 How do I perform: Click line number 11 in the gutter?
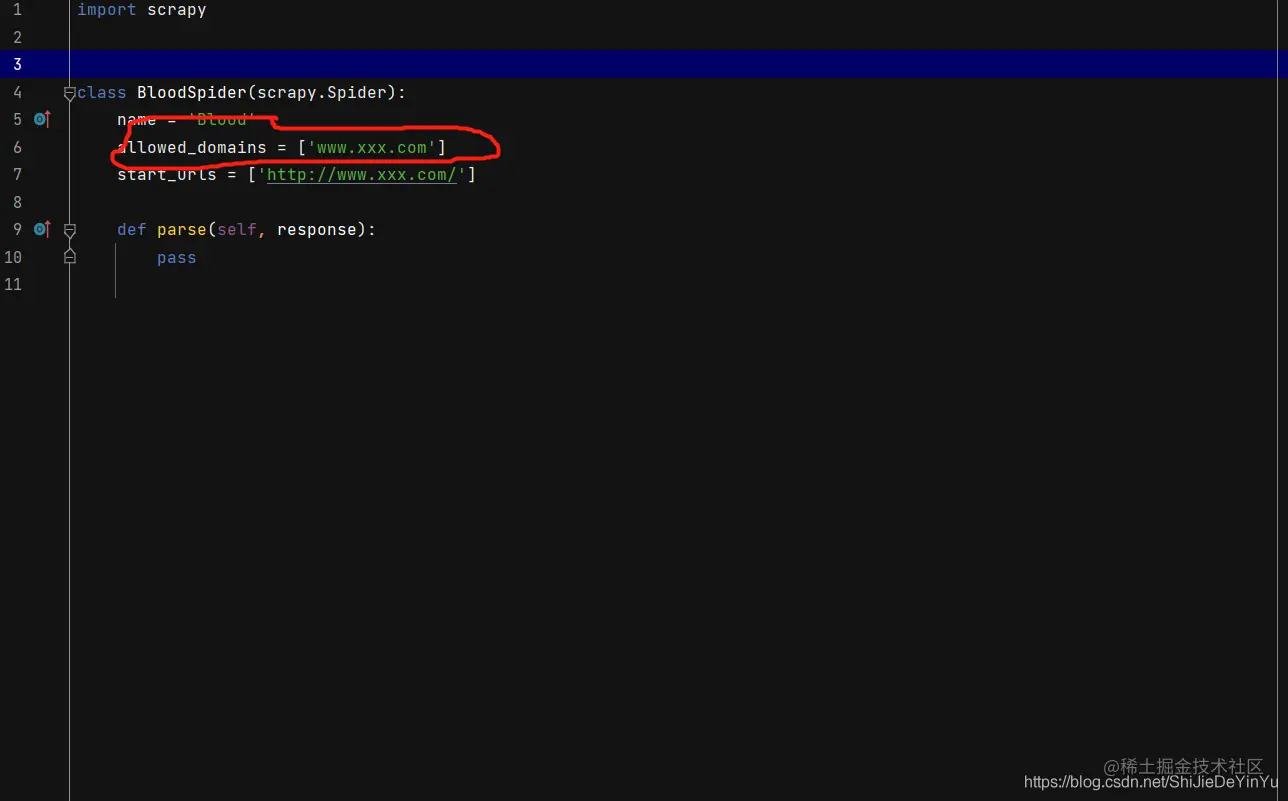[13, 284]
